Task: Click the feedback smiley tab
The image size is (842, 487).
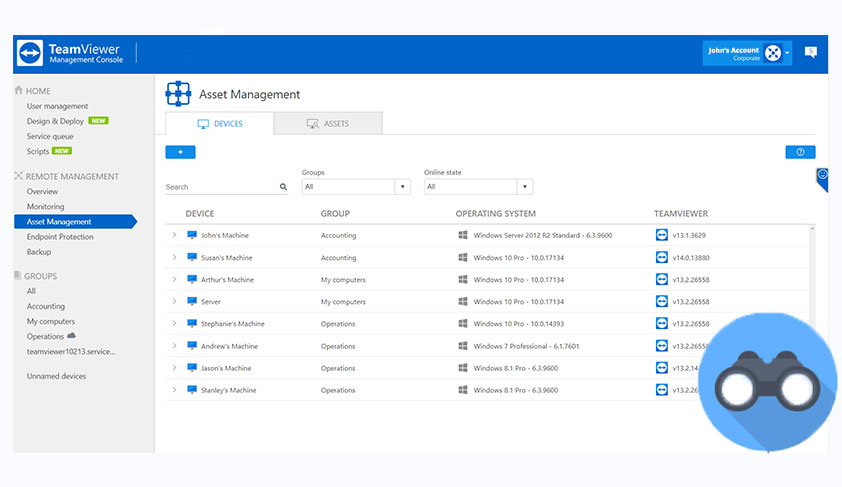Action: point(822,179)
